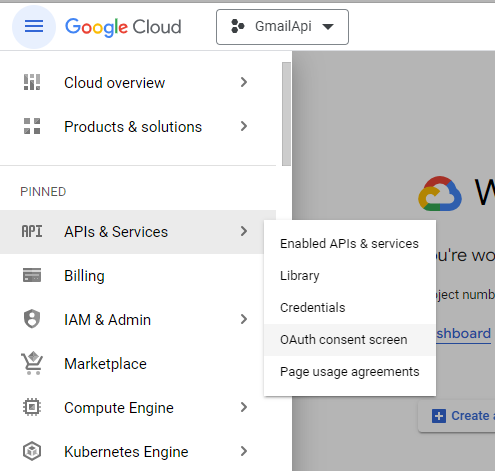This screenshot has height=471, width=495.
Task: Click the Billing credit card icon
Action: point(32,275)
